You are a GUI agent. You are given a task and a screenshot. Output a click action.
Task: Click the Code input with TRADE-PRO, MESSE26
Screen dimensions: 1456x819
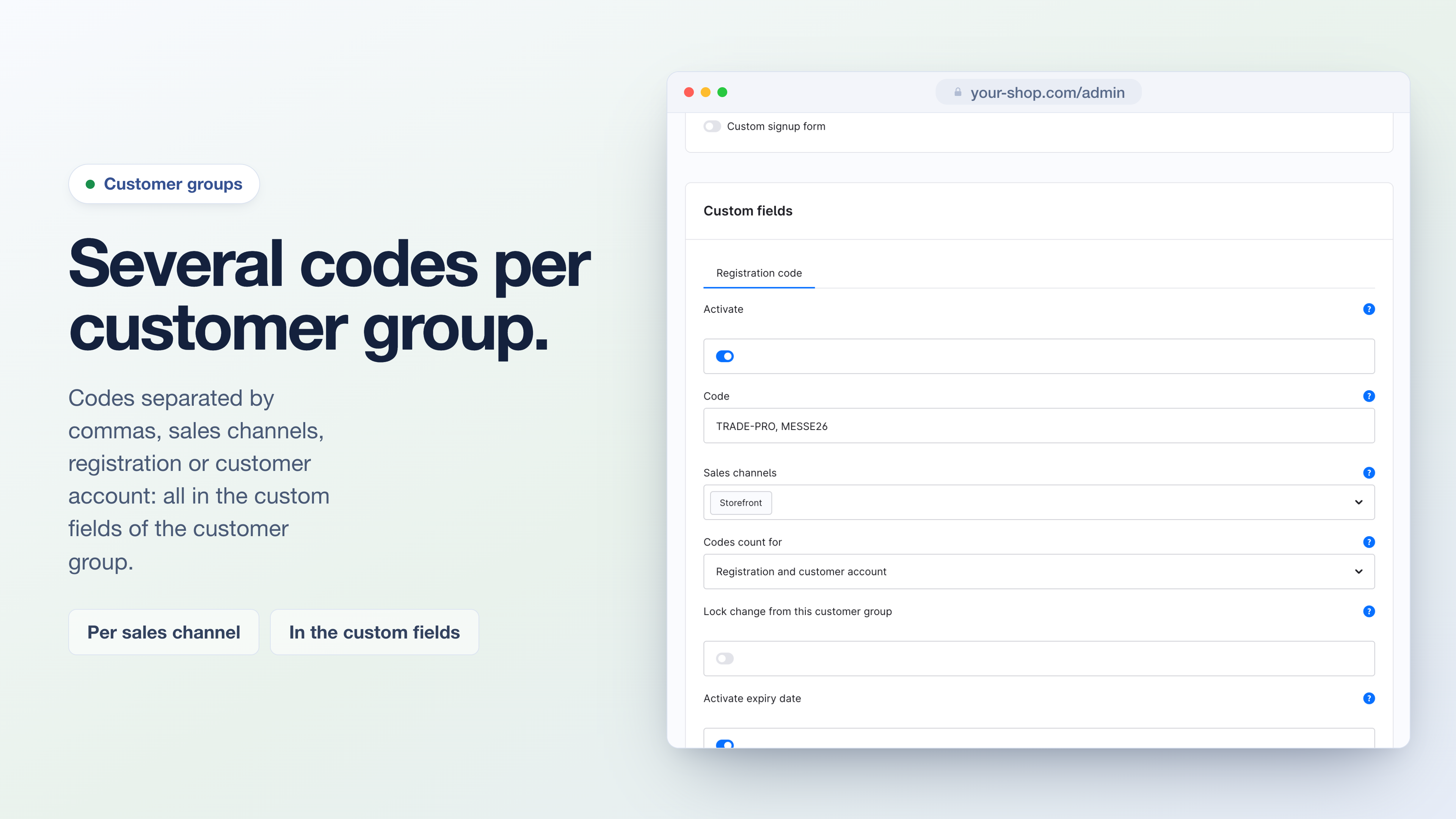1039,426
